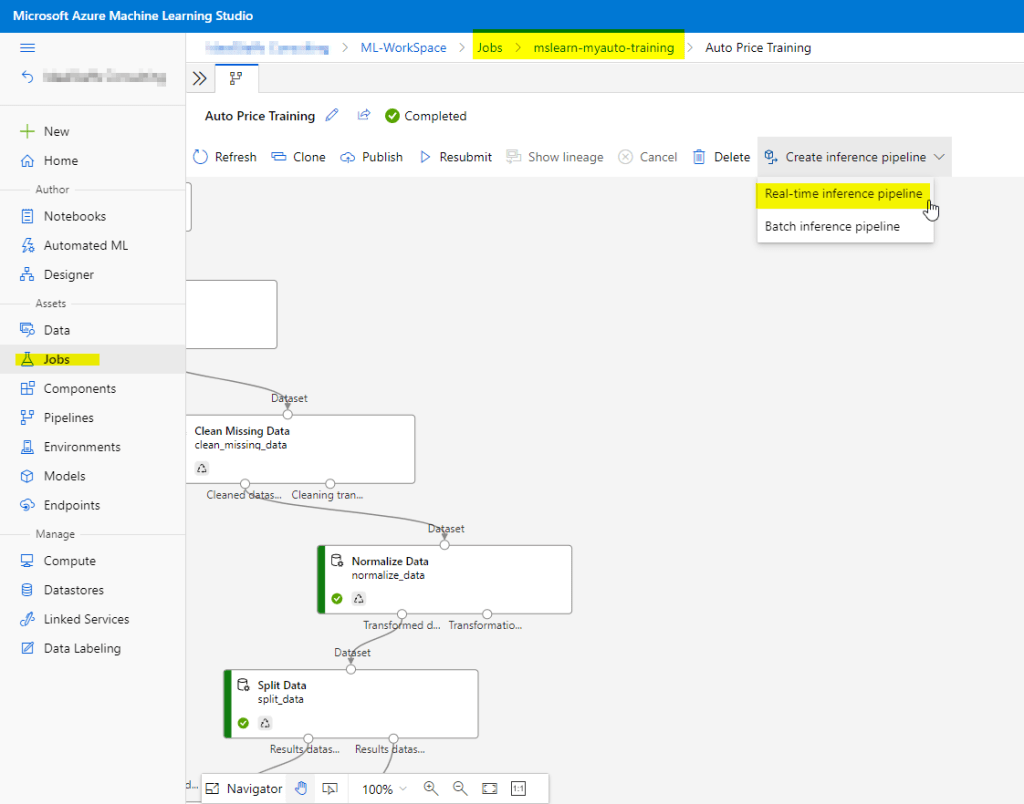This screenshot has height=804, width=1024.
Task: Click the Resubmit button
Action: click(455, 157)
